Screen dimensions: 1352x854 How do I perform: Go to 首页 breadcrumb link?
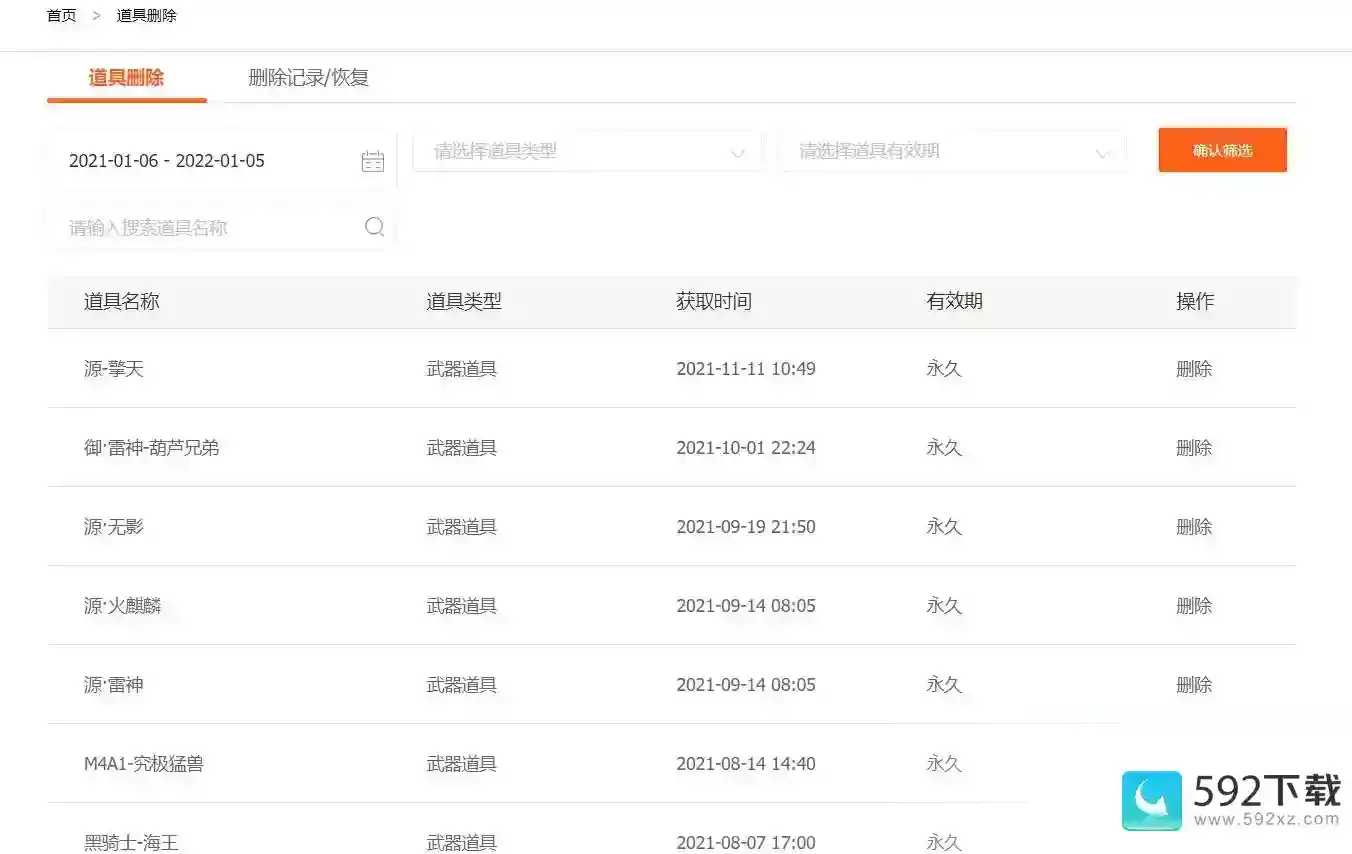pos(62,16)
